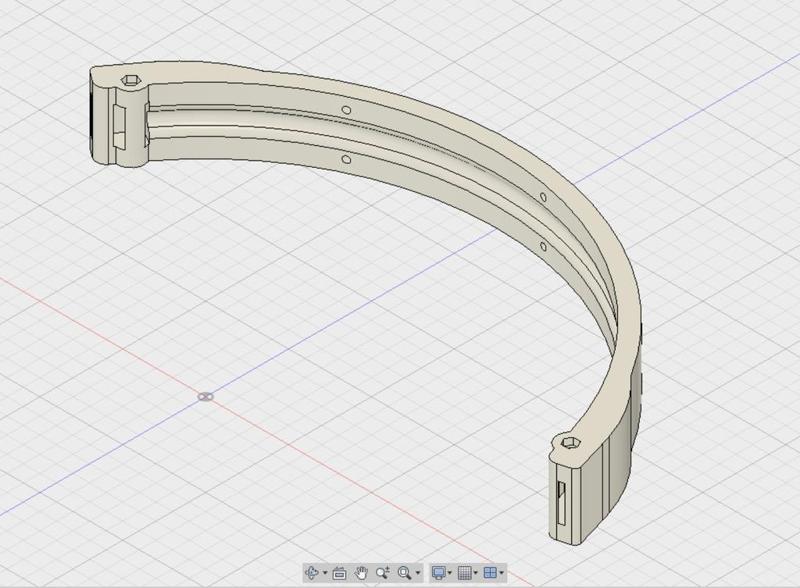Choose the Zoom Window fit magnifier
The width and height of the screenshot is (800, 588).
(x=405, y=573)
